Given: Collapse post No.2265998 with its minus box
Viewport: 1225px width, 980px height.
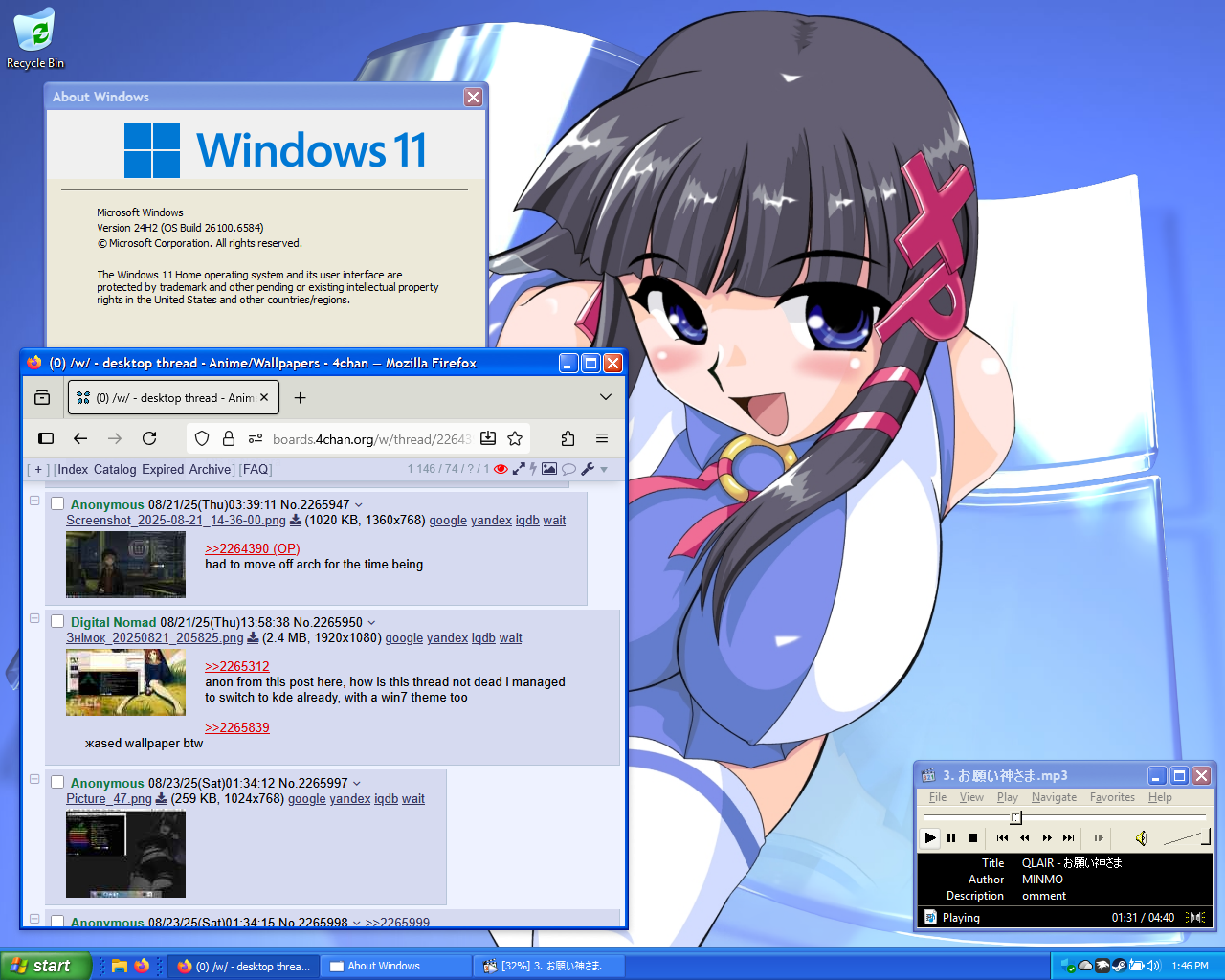Looking at the screenshot, I should click(x=34, y=919).
